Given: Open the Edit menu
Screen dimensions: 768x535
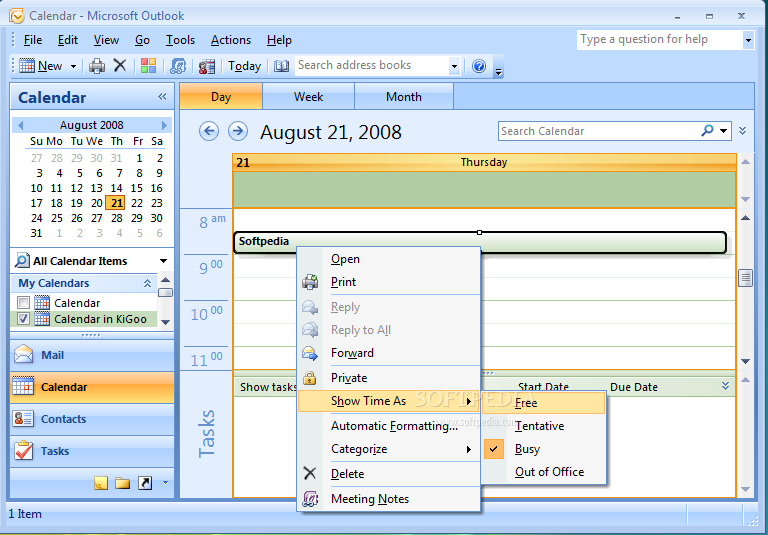Looking at the screenshot, I should [68, 40].
